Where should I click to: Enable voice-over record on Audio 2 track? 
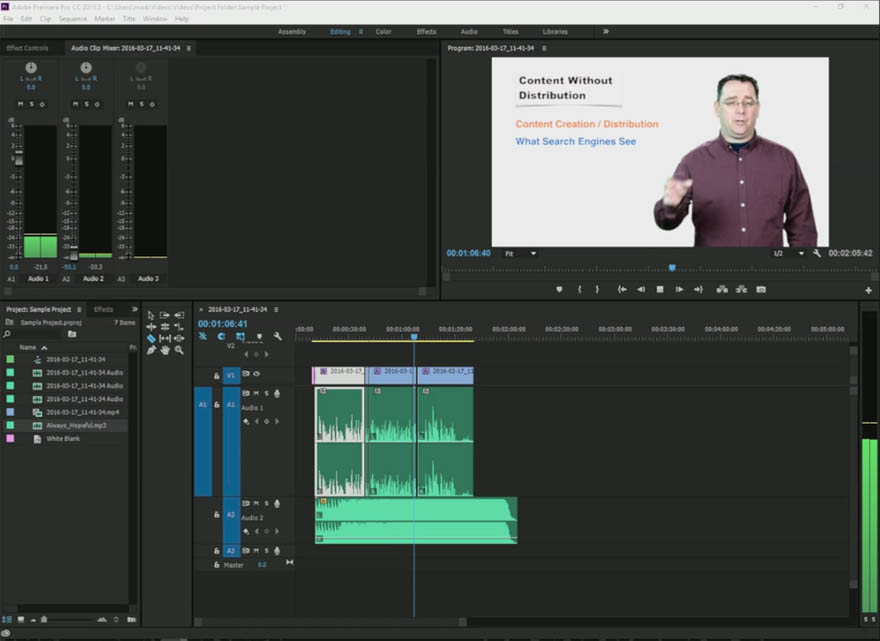(277, 503)
